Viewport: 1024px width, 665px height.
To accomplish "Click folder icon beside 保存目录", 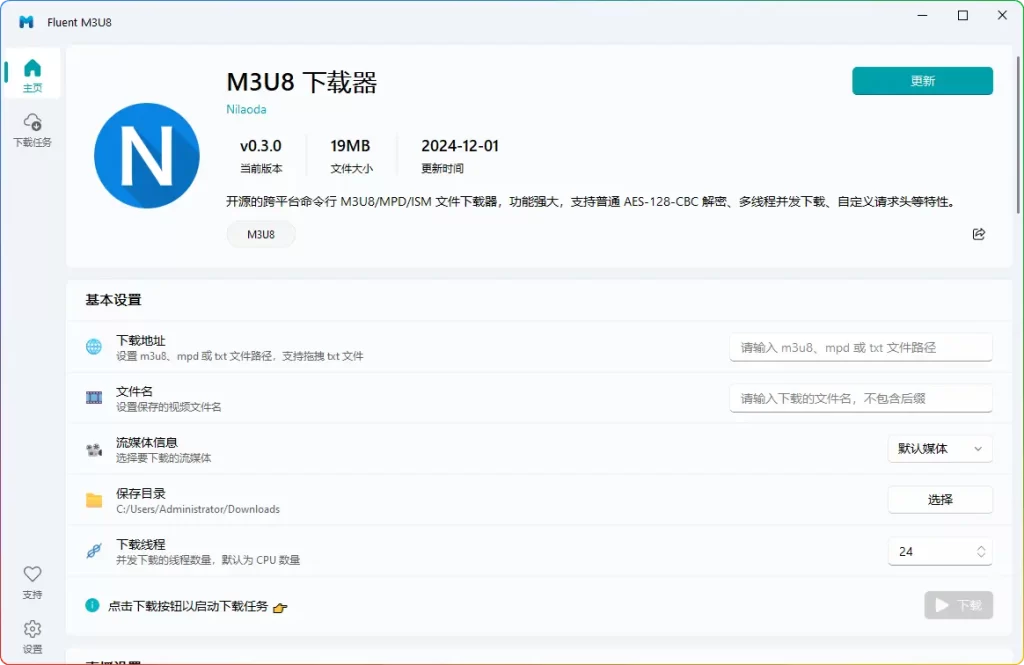I will 94,501.
